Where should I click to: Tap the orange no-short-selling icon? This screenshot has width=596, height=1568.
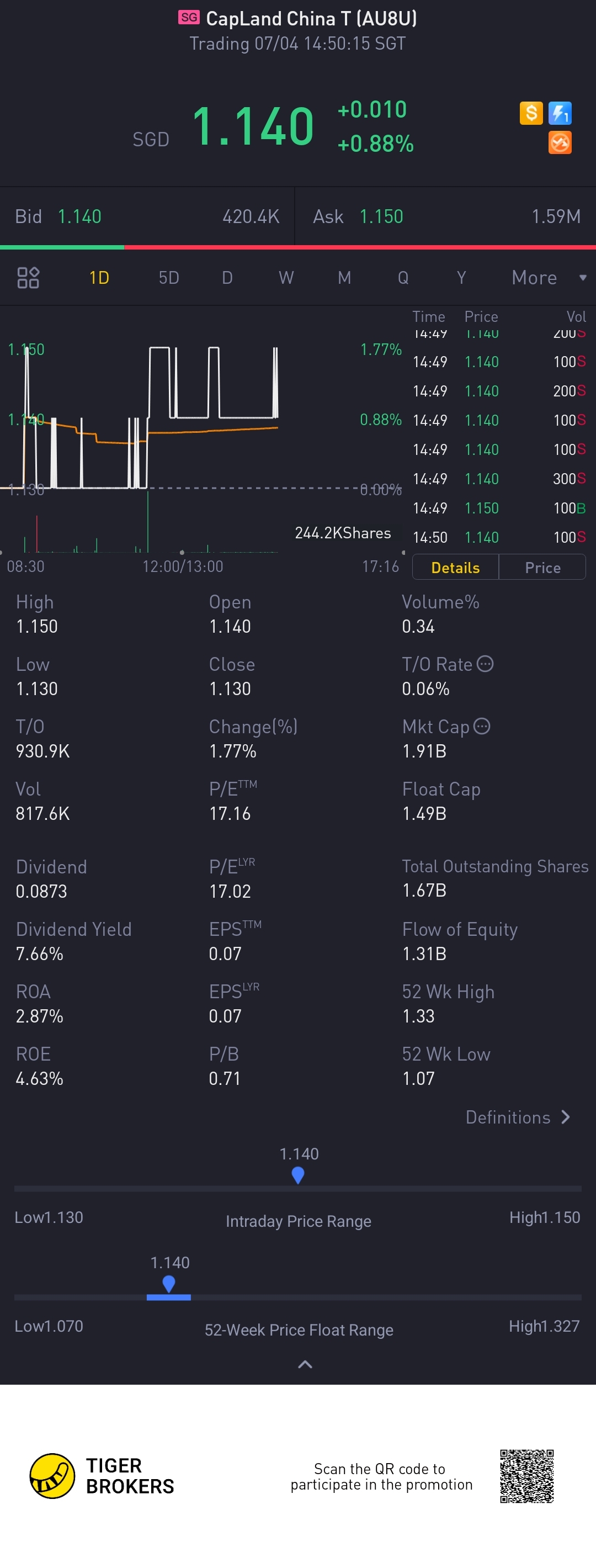coord(560,143)
